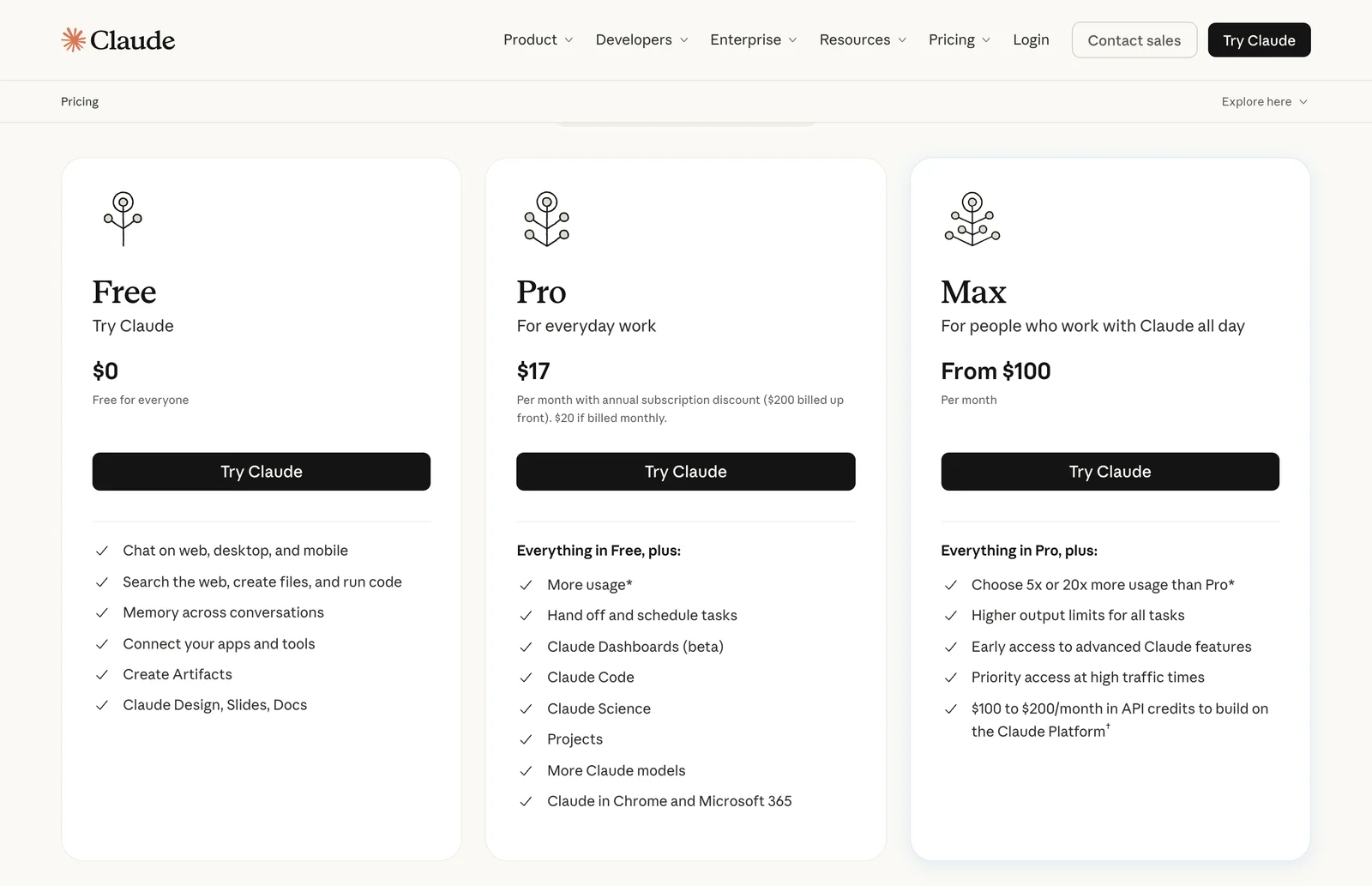Screen dimensions: 1372x886
Task: Click the "$17" Pro price text
Action: 533,371
